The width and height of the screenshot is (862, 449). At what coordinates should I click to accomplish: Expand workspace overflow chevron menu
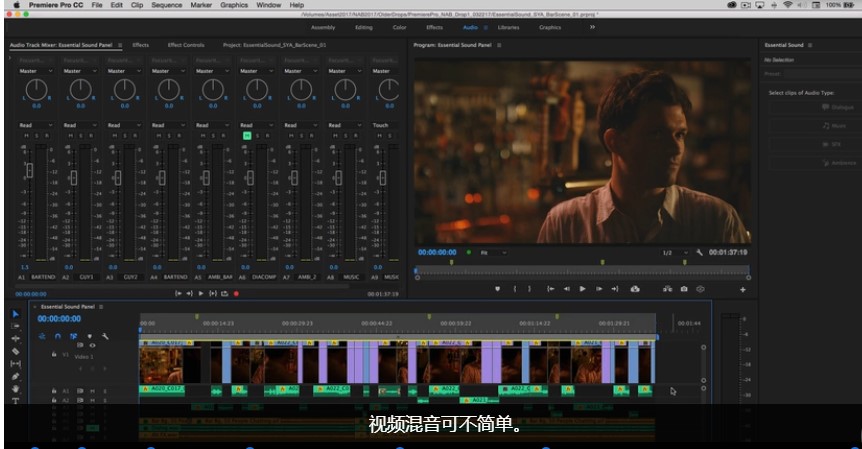592,27
